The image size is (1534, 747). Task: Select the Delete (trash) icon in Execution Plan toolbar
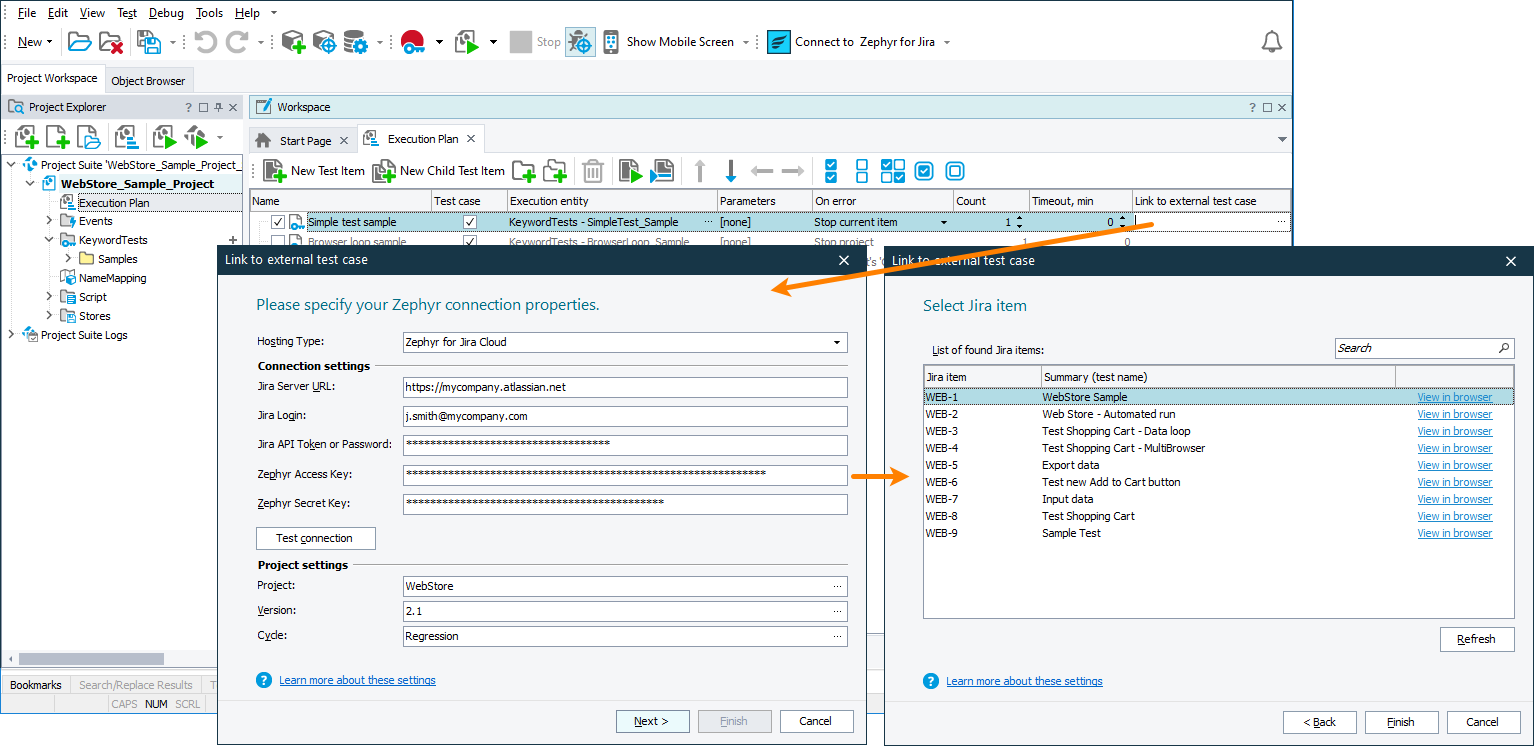[592, 170]
